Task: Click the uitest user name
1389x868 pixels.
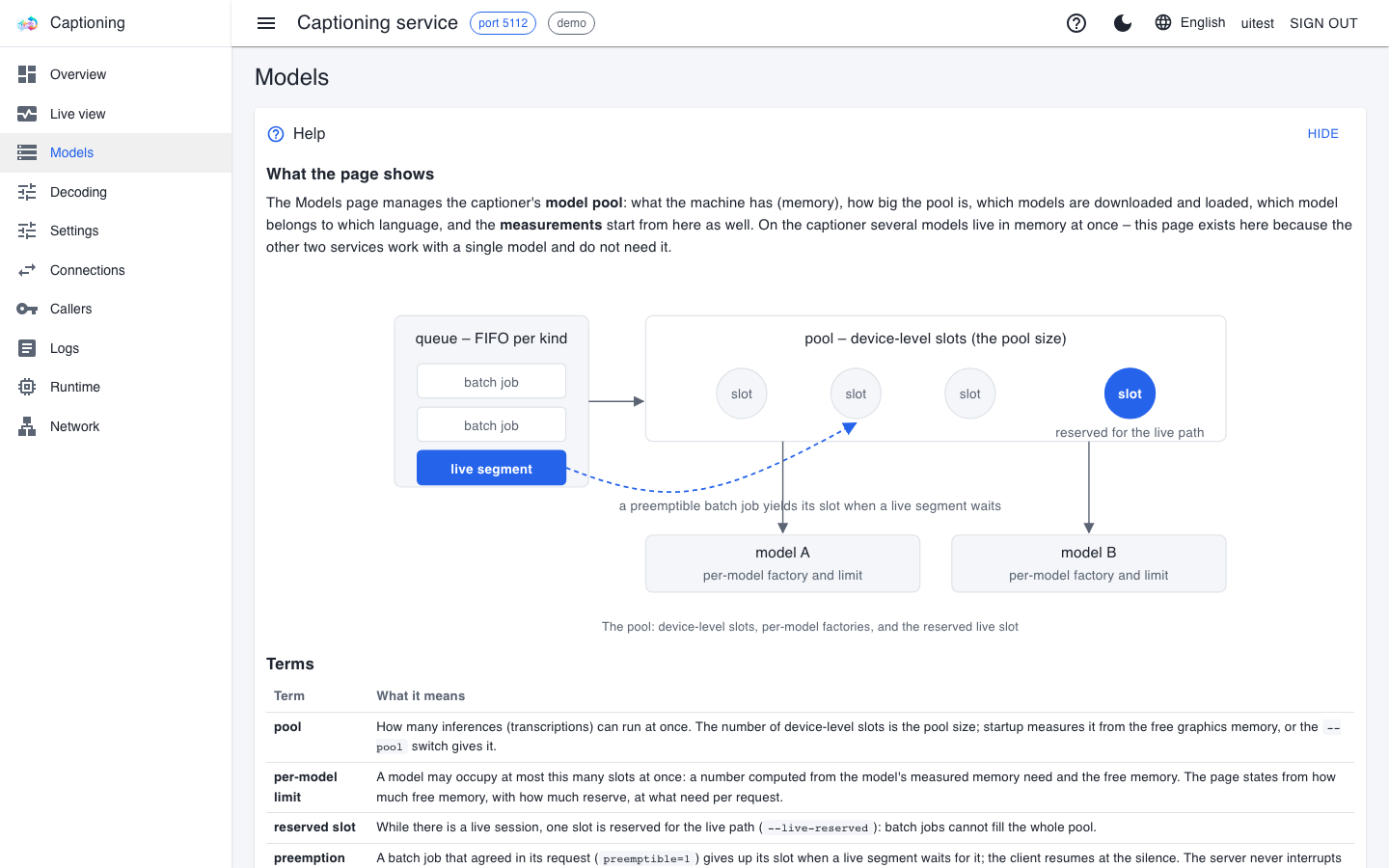Action: tap(1257, 23)
